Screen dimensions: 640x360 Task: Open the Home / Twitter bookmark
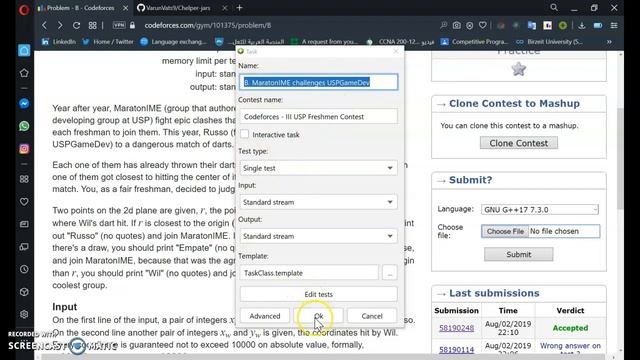coord(108,42)
